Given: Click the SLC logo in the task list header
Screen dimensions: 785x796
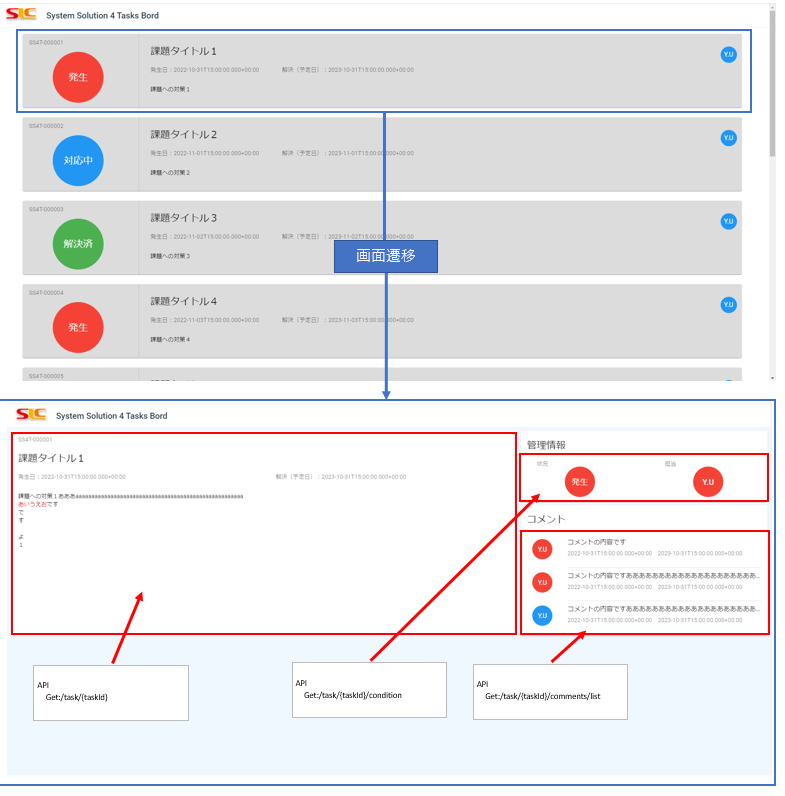Looking at the screenshot, I should click(x=21, y=14).
